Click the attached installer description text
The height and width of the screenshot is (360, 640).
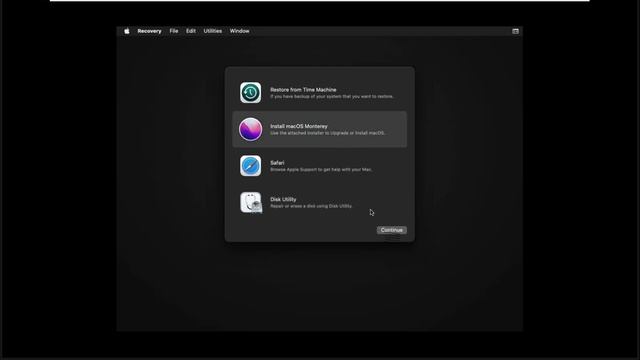point(328,133)
